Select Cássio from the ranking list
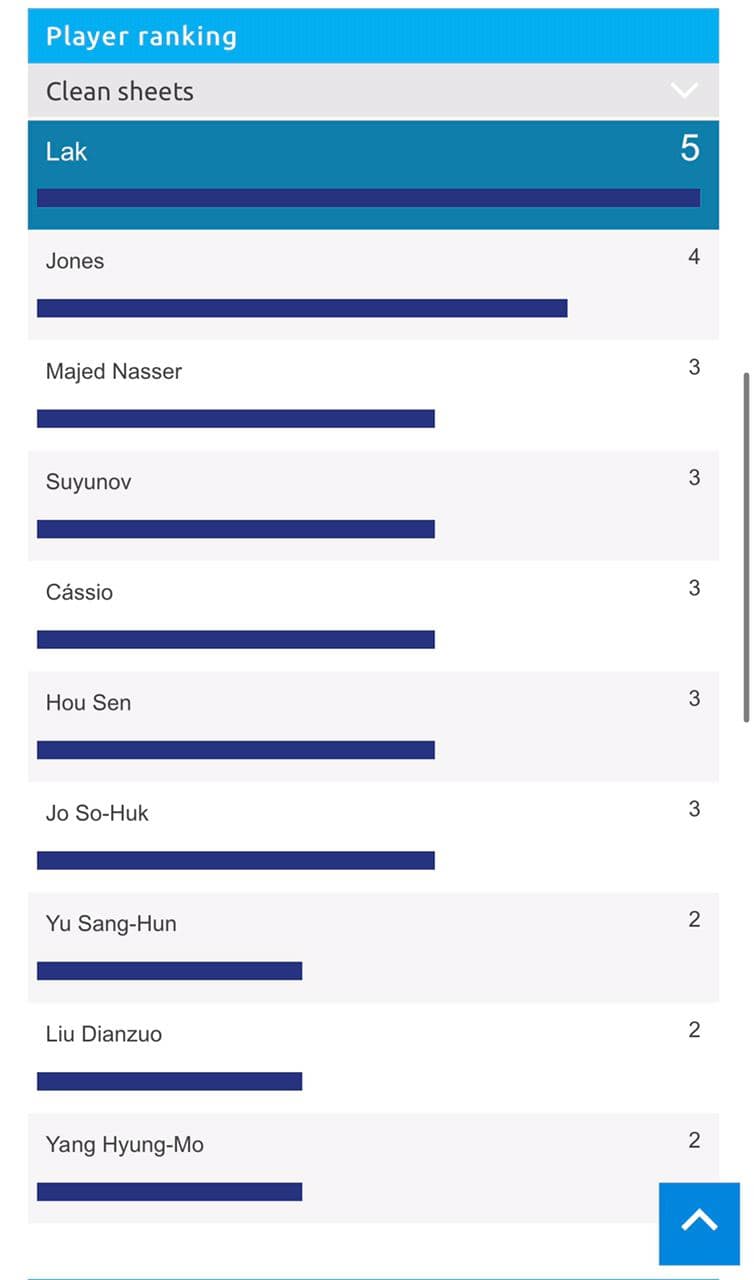Screen dimensions: 754x1280 pyautogui.click(x=80, y=593)
